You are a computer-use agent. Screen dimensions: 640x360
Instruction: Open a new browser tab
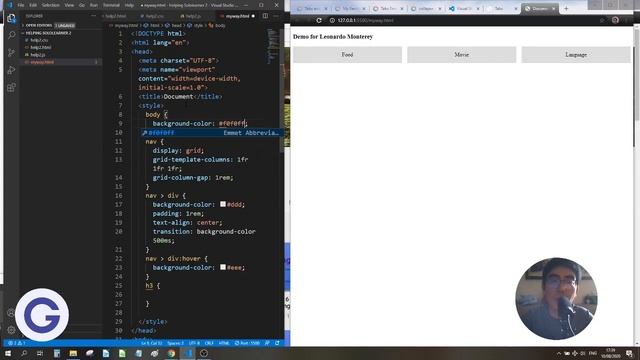pyautogui.click(x=566, y=8)
